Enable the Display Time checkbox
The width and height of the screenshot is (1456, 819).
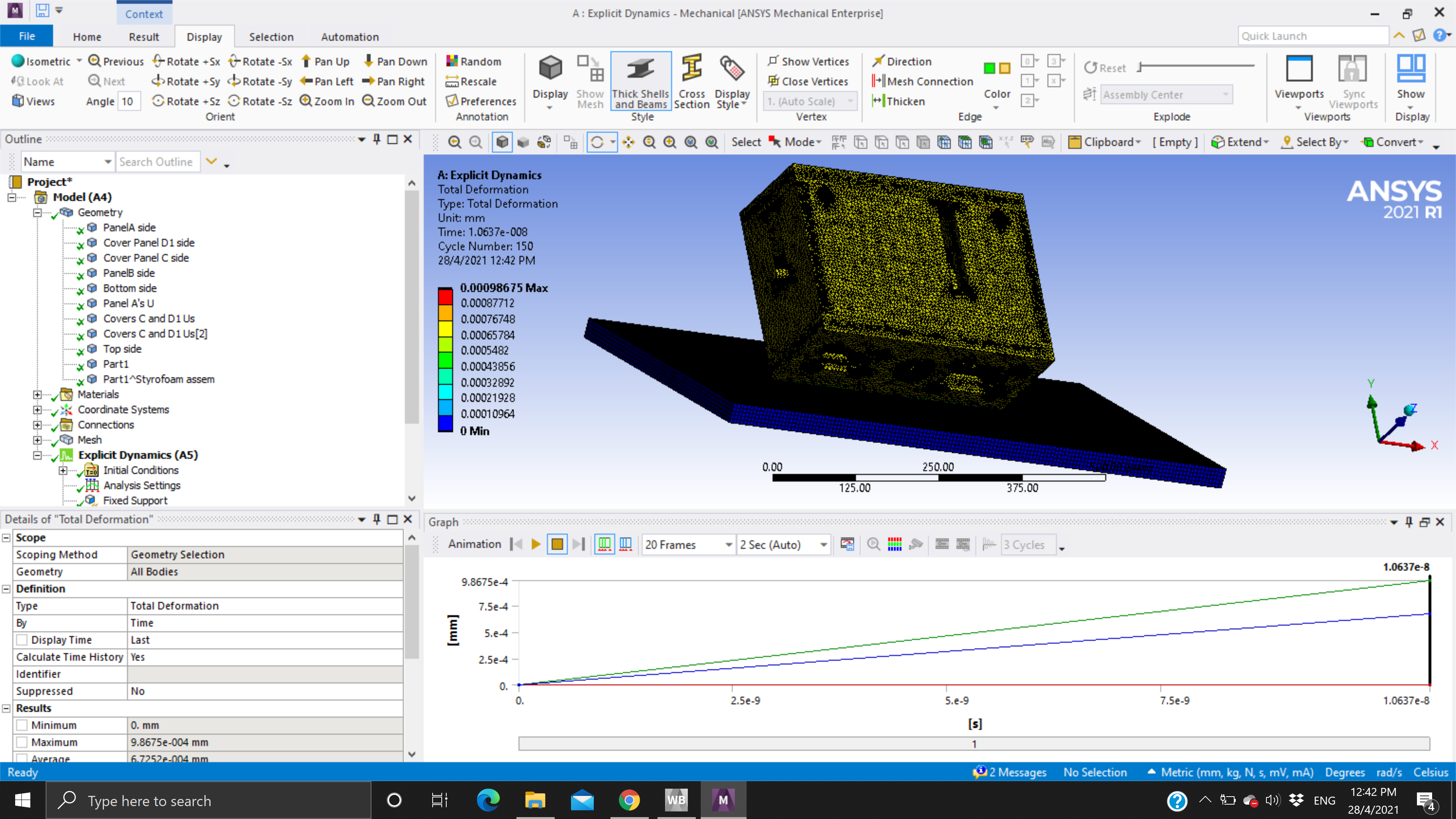click(x=22, y=640)
